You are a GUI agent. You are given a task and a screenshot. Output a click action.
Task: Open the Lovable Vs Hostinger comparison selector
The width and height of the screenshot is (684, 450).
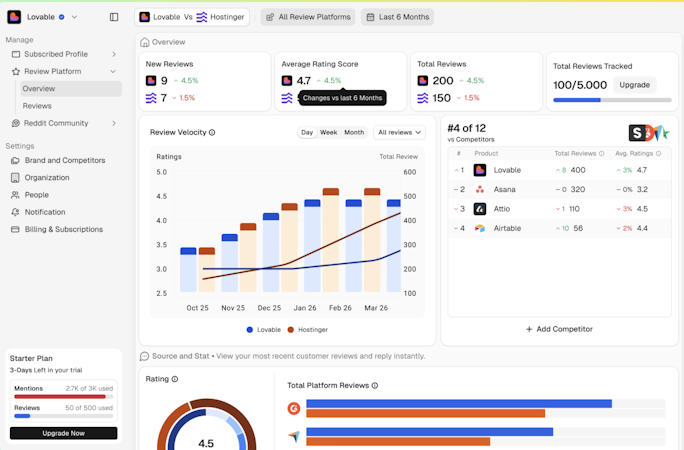pyautogui.click(x=192, y=17)
